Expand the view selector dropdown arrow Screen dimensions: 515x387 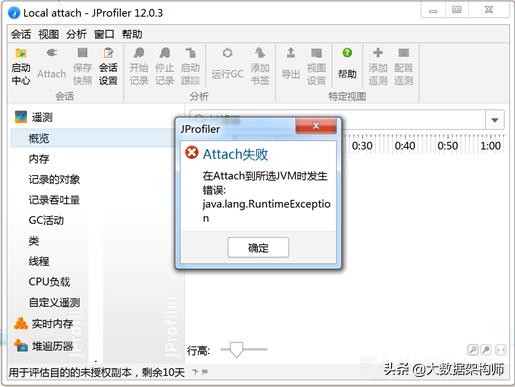[495, 120]
